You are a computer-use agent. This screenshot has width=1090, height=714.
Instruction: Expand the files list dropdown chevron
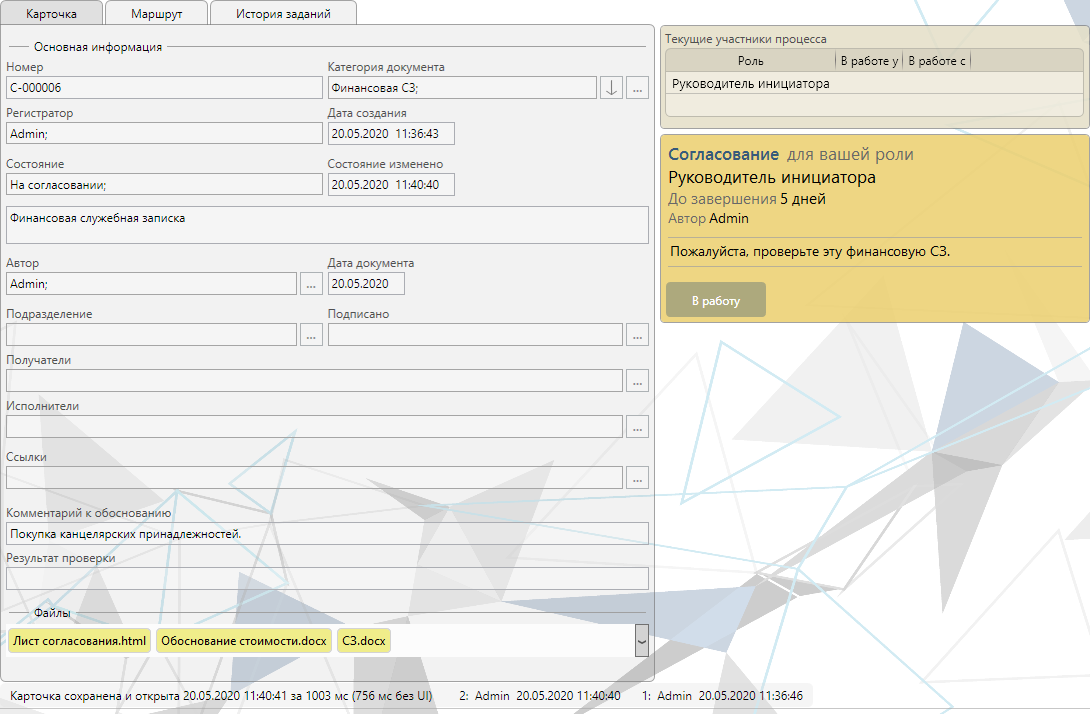[x=641, y=640]
